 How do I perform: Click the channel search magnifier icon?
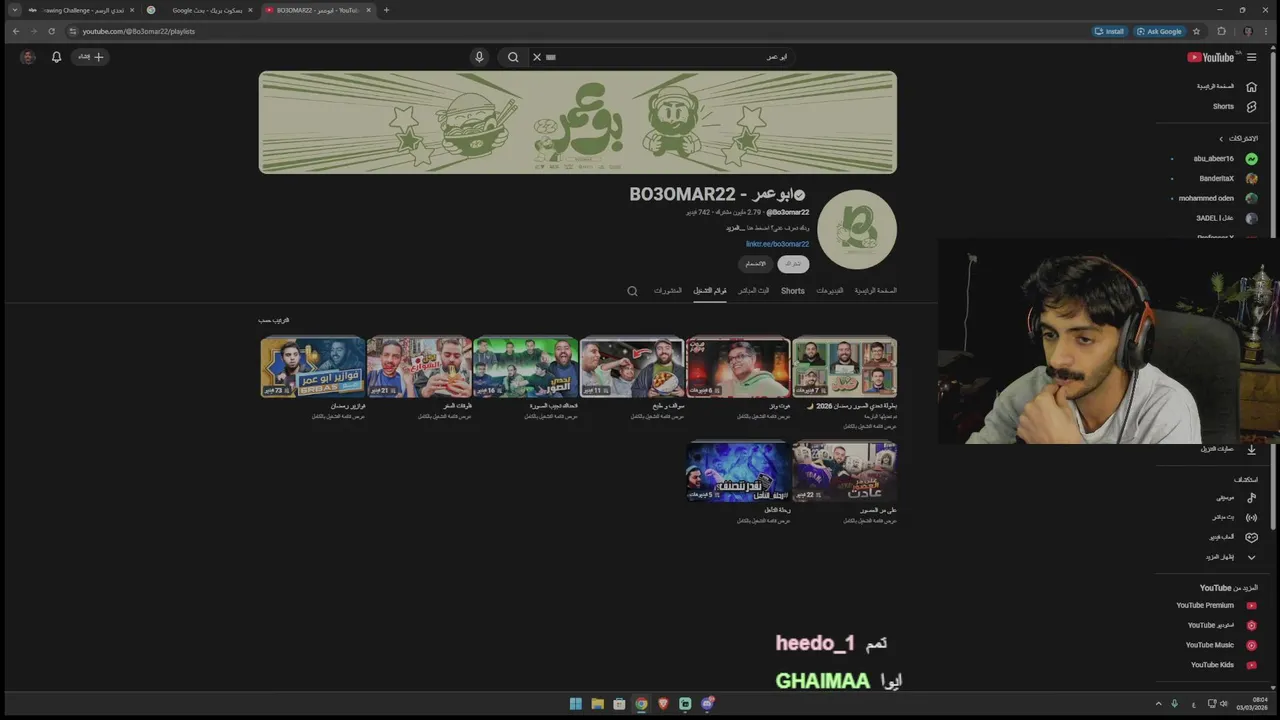pyautogui.click(x=632, y=291)
